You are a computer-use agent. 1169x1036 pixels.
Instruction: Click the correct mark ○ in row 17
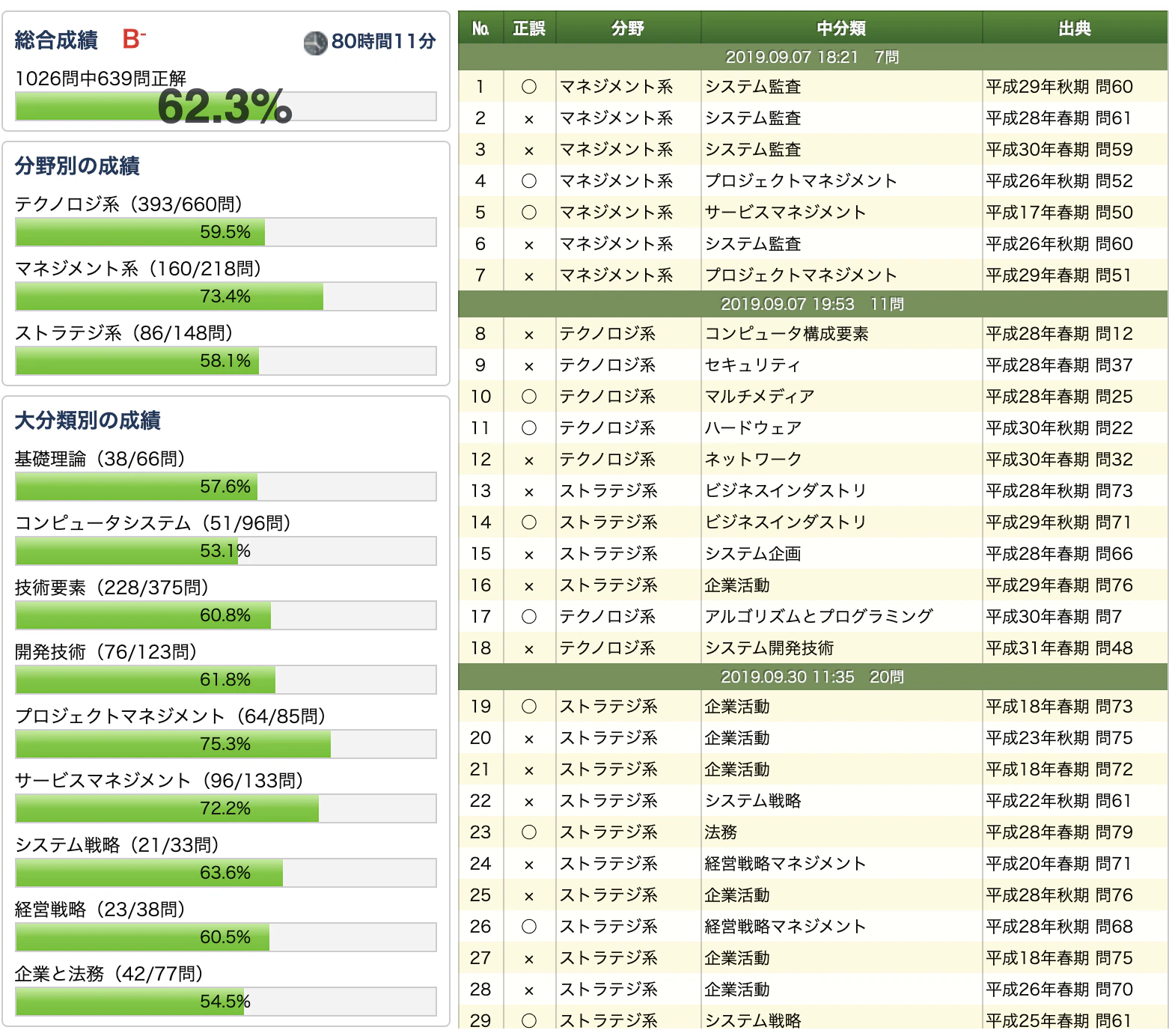(x=529, y=617)
